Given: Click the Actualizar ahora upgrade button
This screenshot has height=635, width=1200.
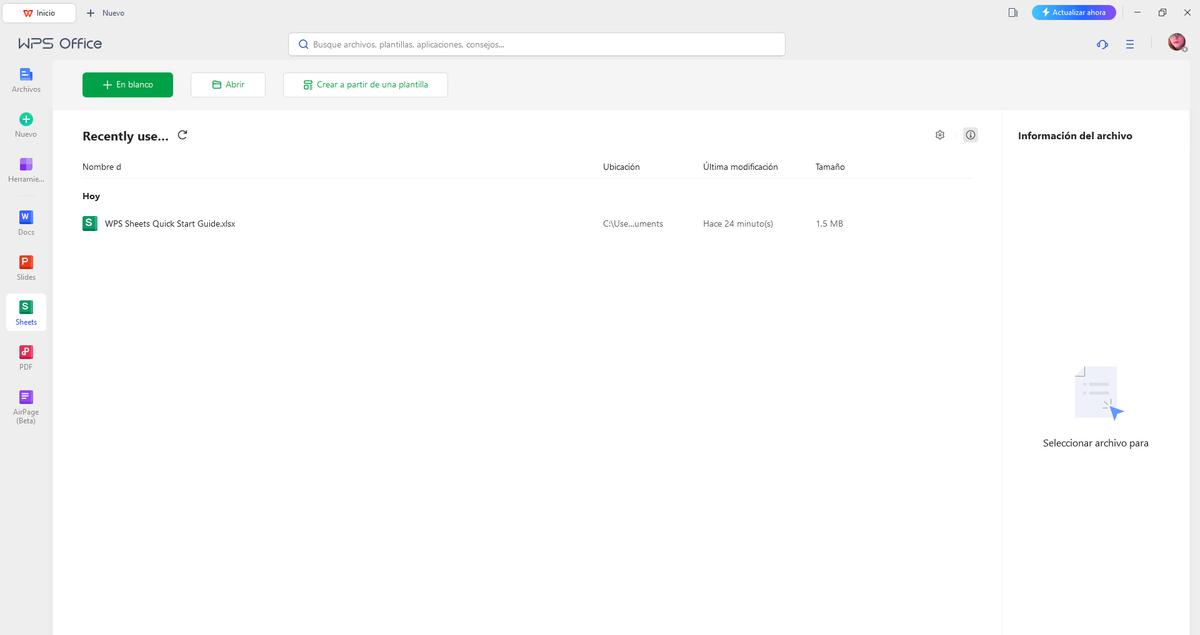Looking at the screenshot, I should tap(1073, 13).
